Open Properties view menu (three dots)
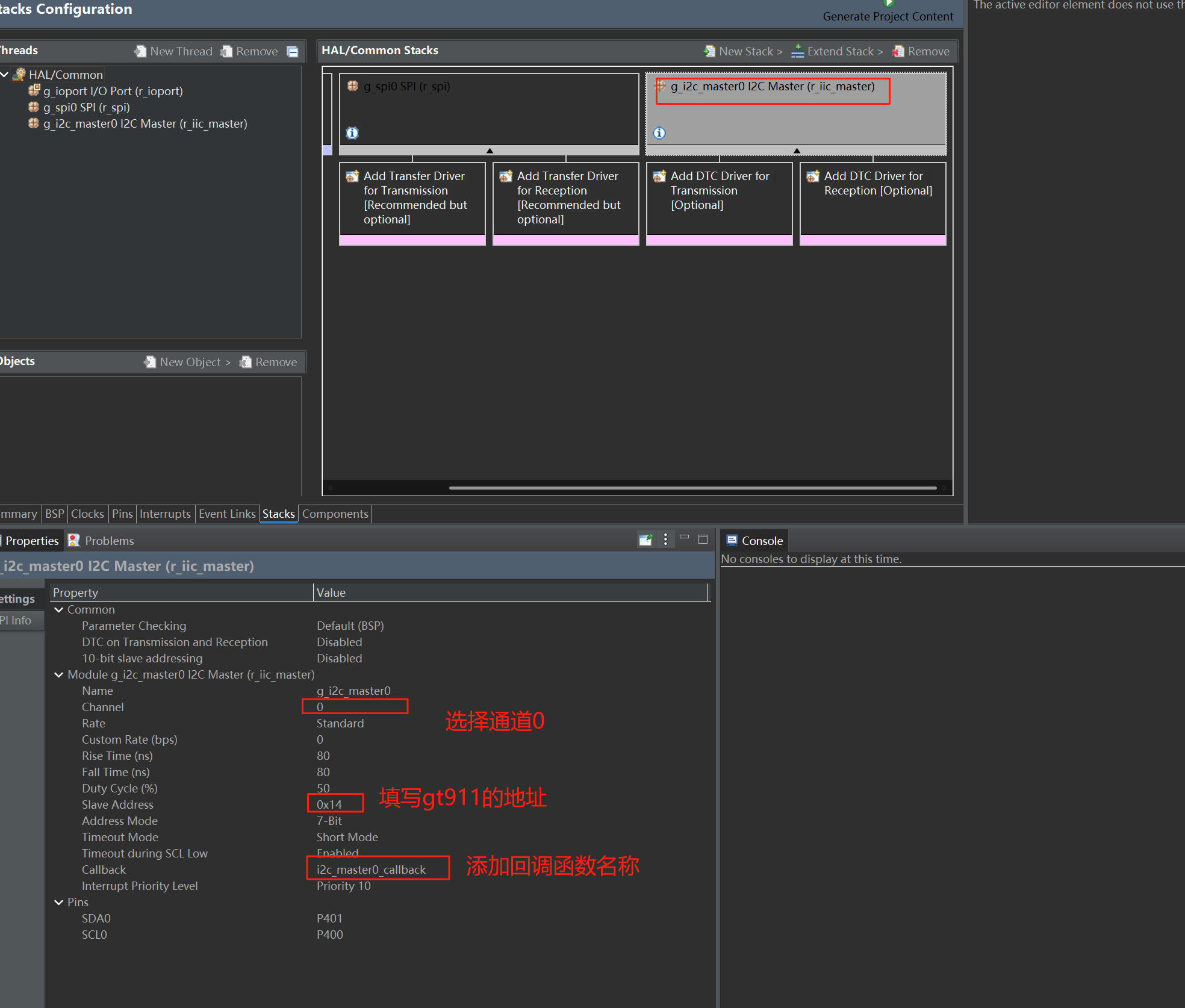This screenshot has height=1008, width=1185. point(665,540)
